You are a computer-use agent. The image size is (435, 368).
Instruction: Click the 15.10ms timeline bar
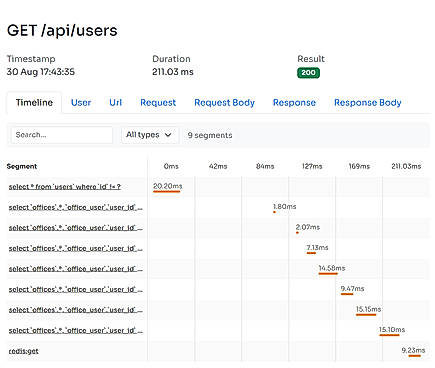click(x=389, y=335)
